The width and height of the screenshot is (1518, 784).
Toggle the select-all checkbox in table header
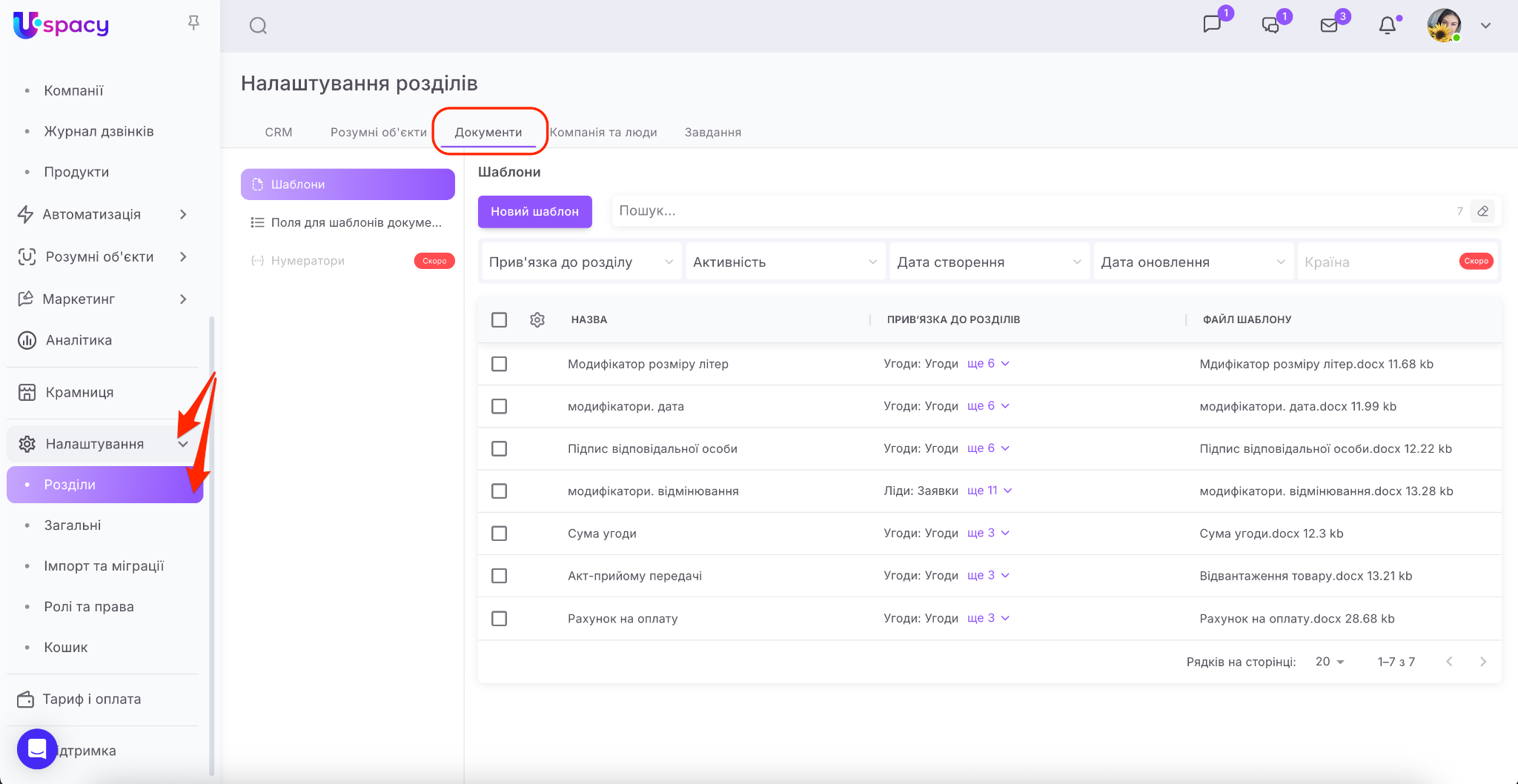[x=500, y=319]
